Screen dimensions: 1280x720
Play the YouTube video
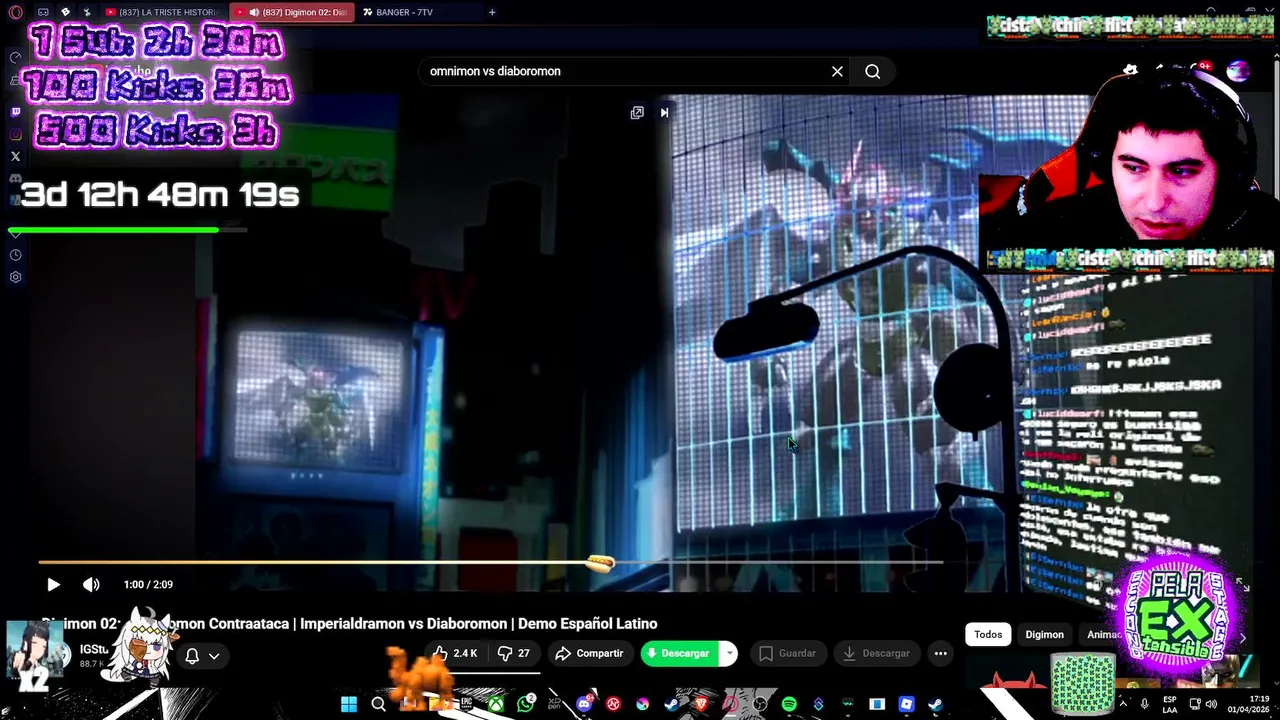coord(53,585)
